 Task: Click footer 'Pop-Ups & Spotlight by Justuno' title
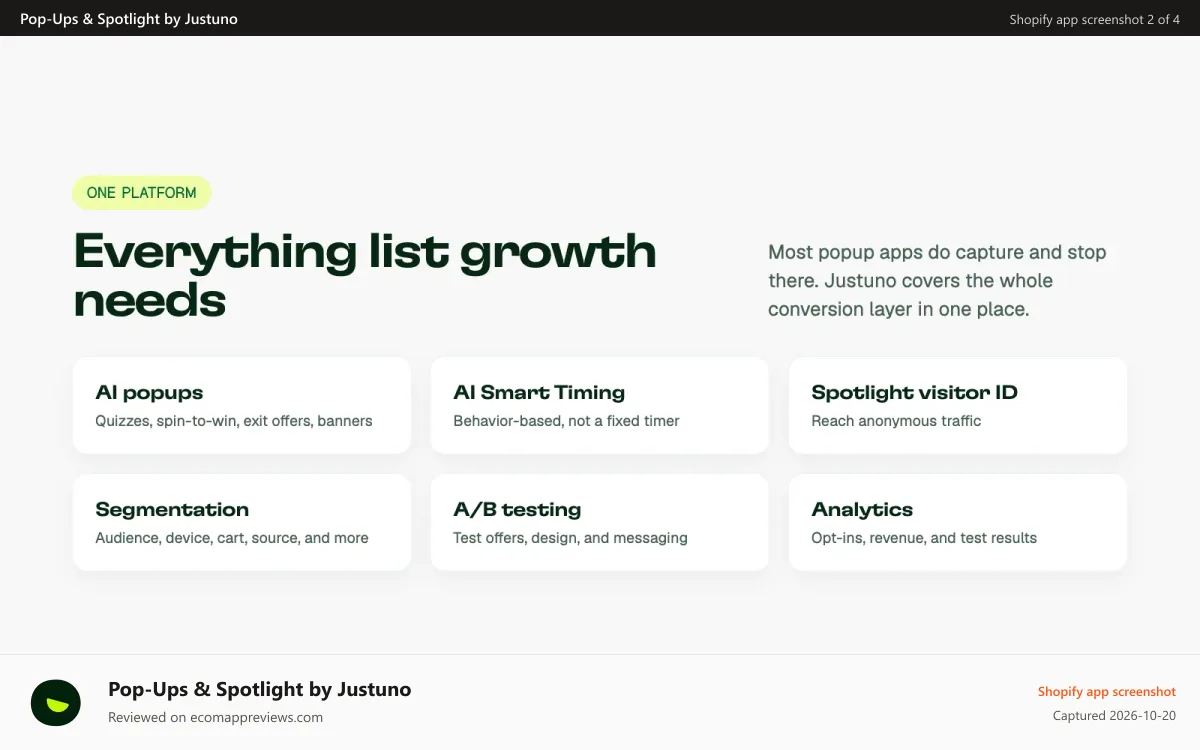point(260,689)
